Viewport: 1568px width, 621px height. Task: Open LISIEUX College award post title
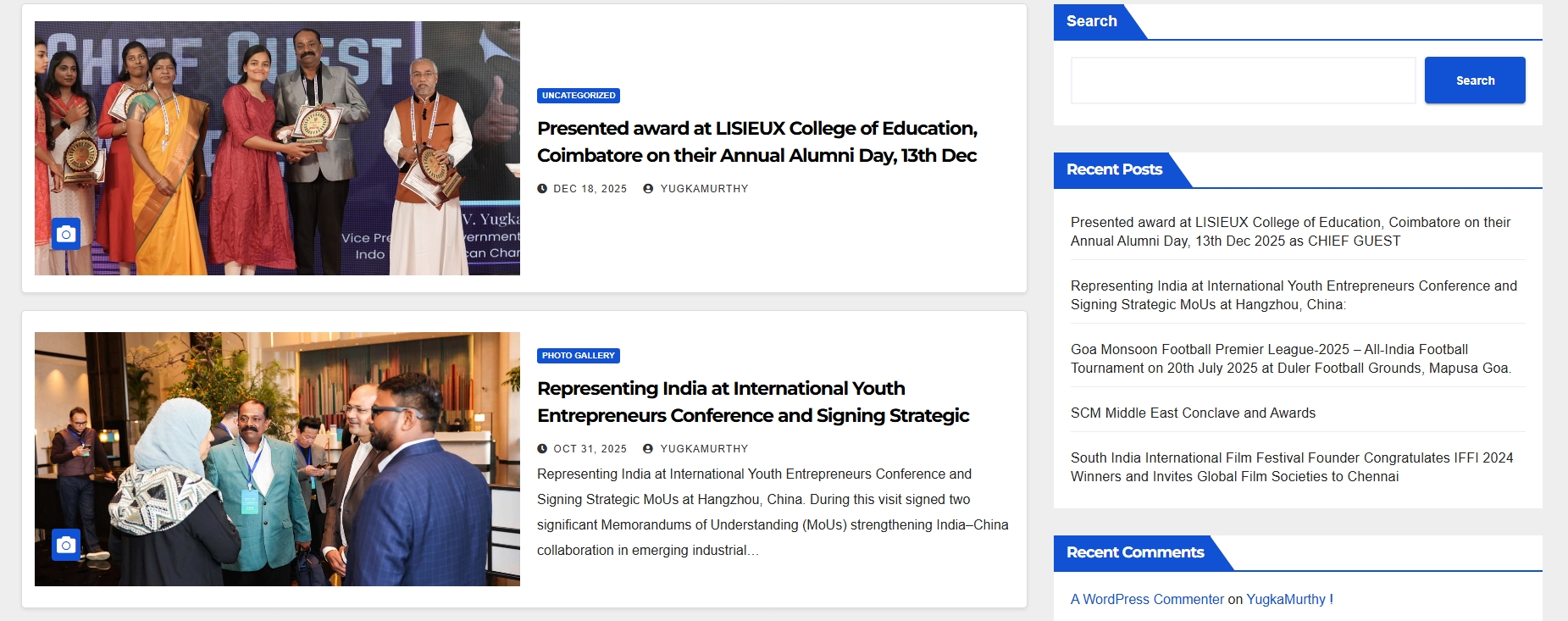(x=756, y=141)
